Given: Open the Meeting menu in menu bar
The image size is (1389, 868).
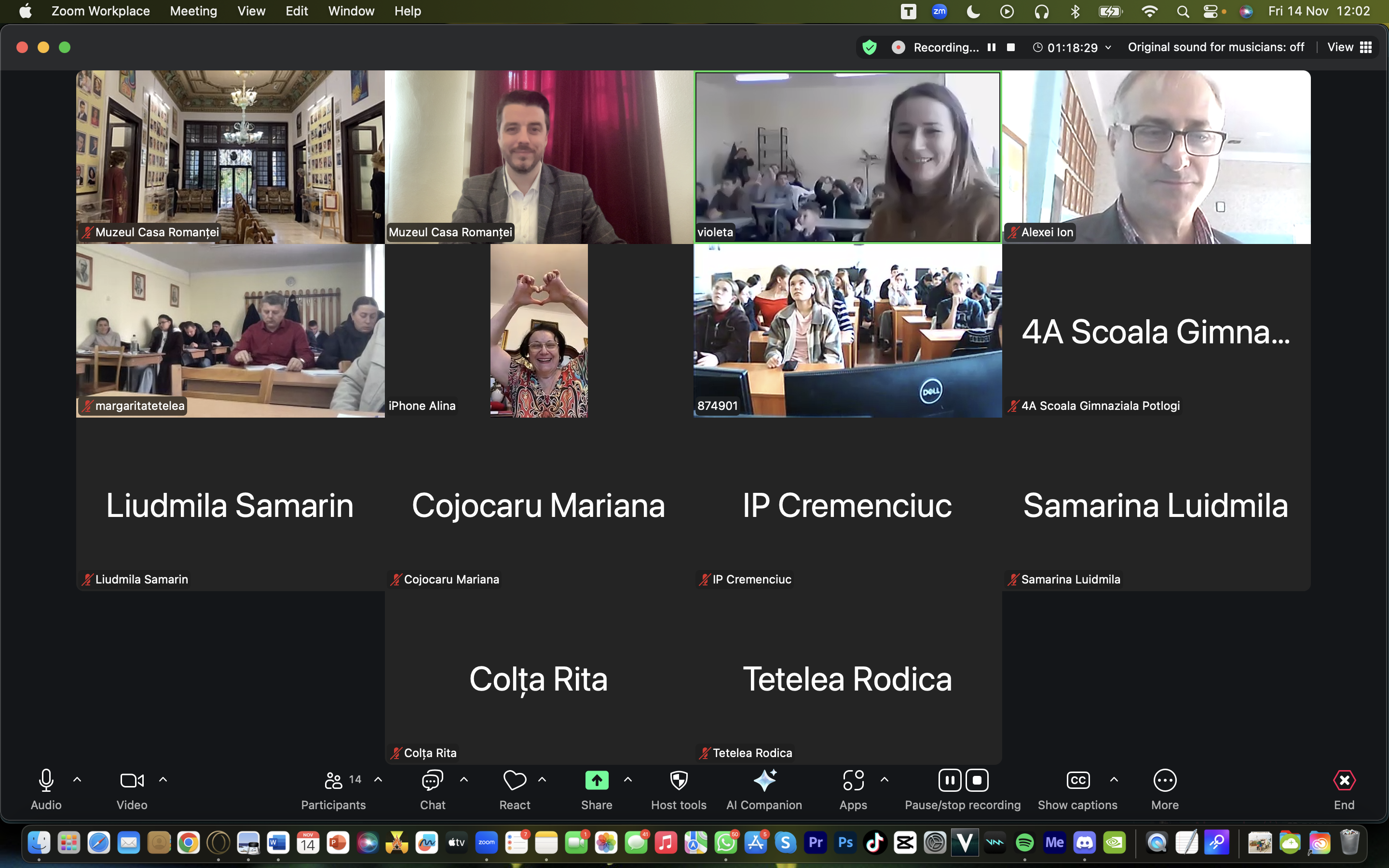Looking at the screenshot, I should [193, 11].
